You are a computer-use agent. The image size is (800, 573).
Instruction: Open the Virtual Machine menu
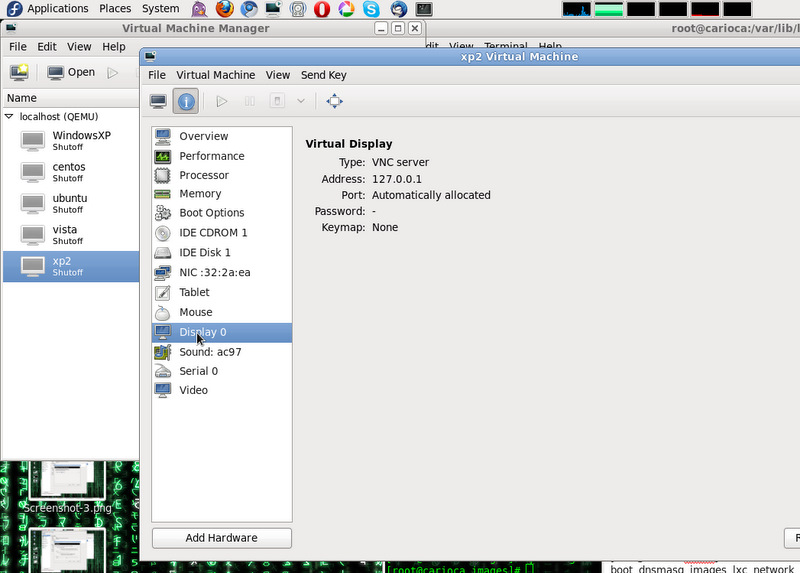coord(215,75)
